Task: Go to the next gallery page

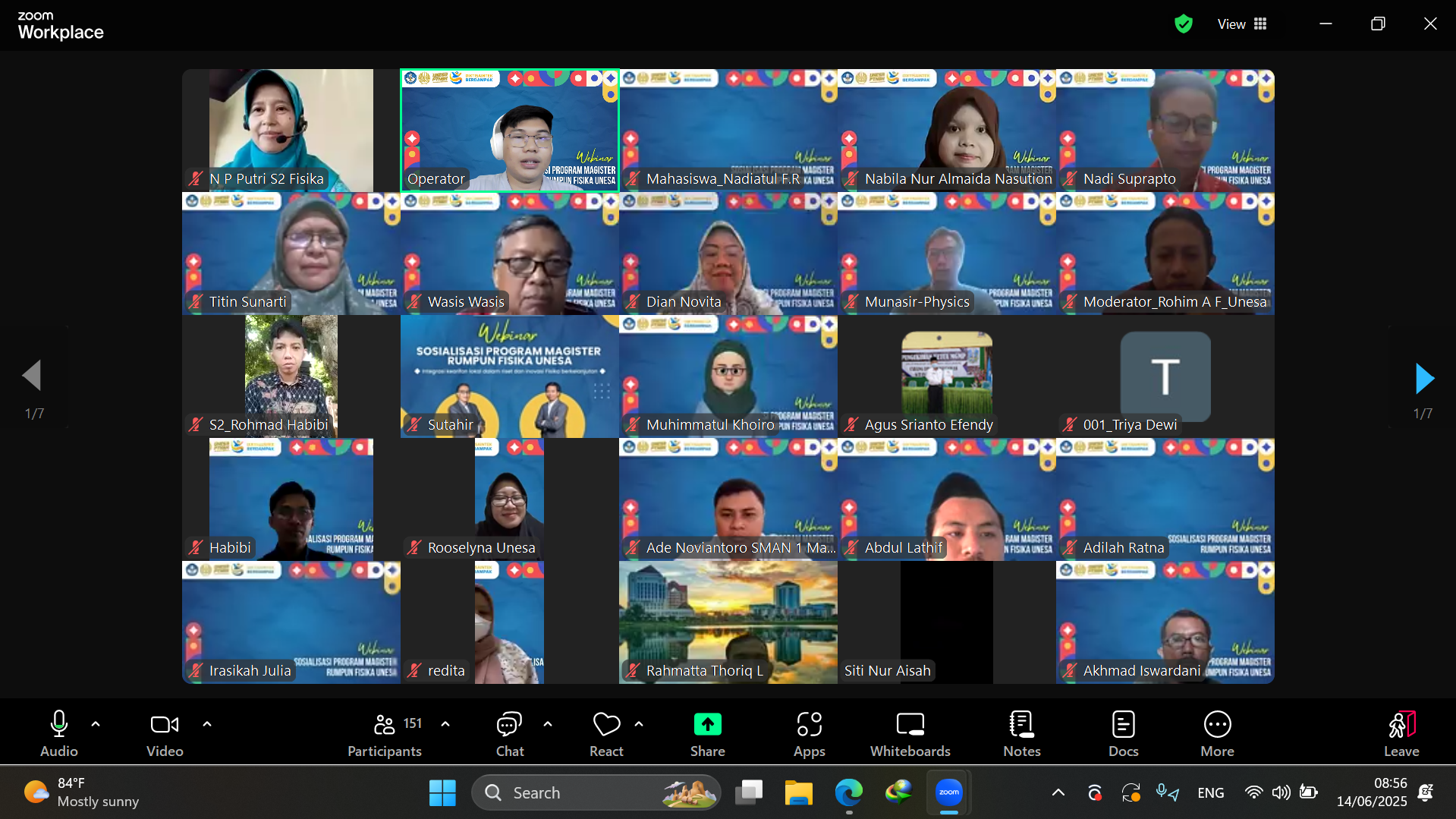Action: pyautogui.click(x=1424, y=378)
